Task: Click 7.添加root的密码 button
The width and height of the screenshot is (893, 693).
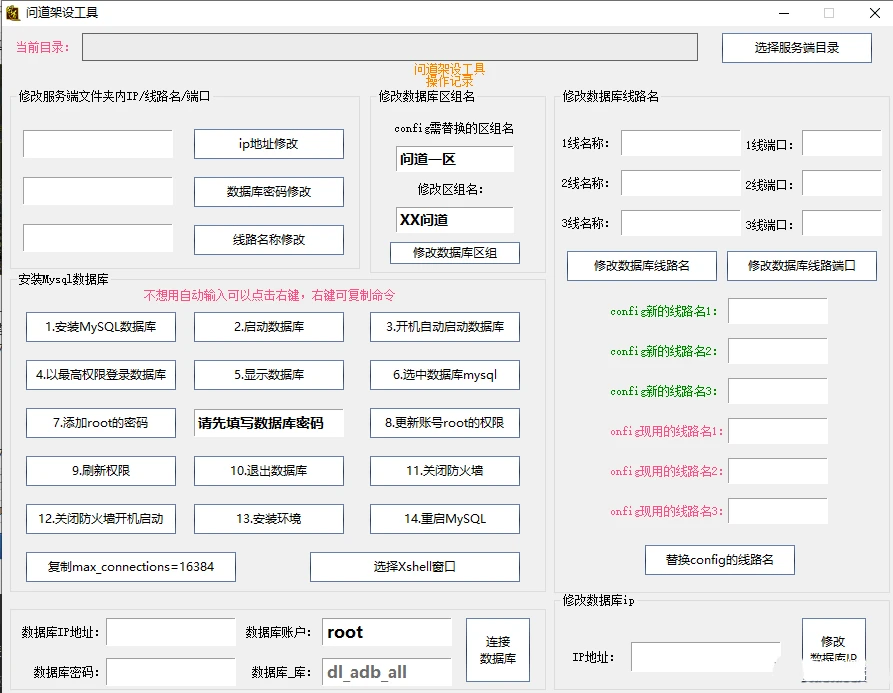Action: pos(99,423)
